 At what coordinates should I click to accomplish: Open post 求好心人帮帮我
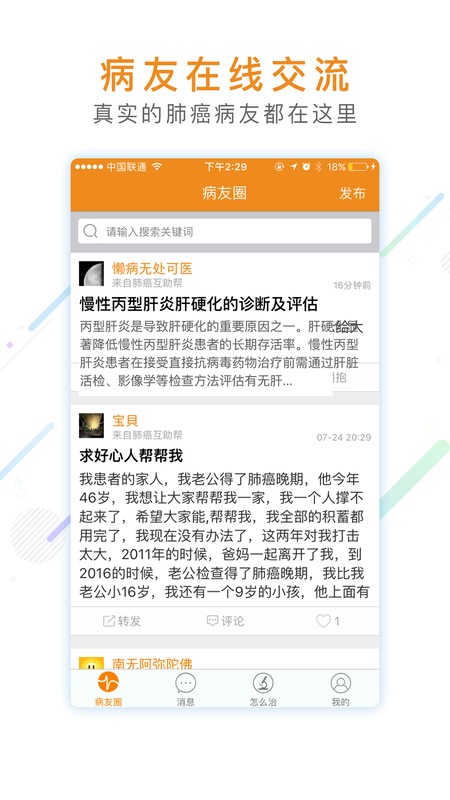131,456
